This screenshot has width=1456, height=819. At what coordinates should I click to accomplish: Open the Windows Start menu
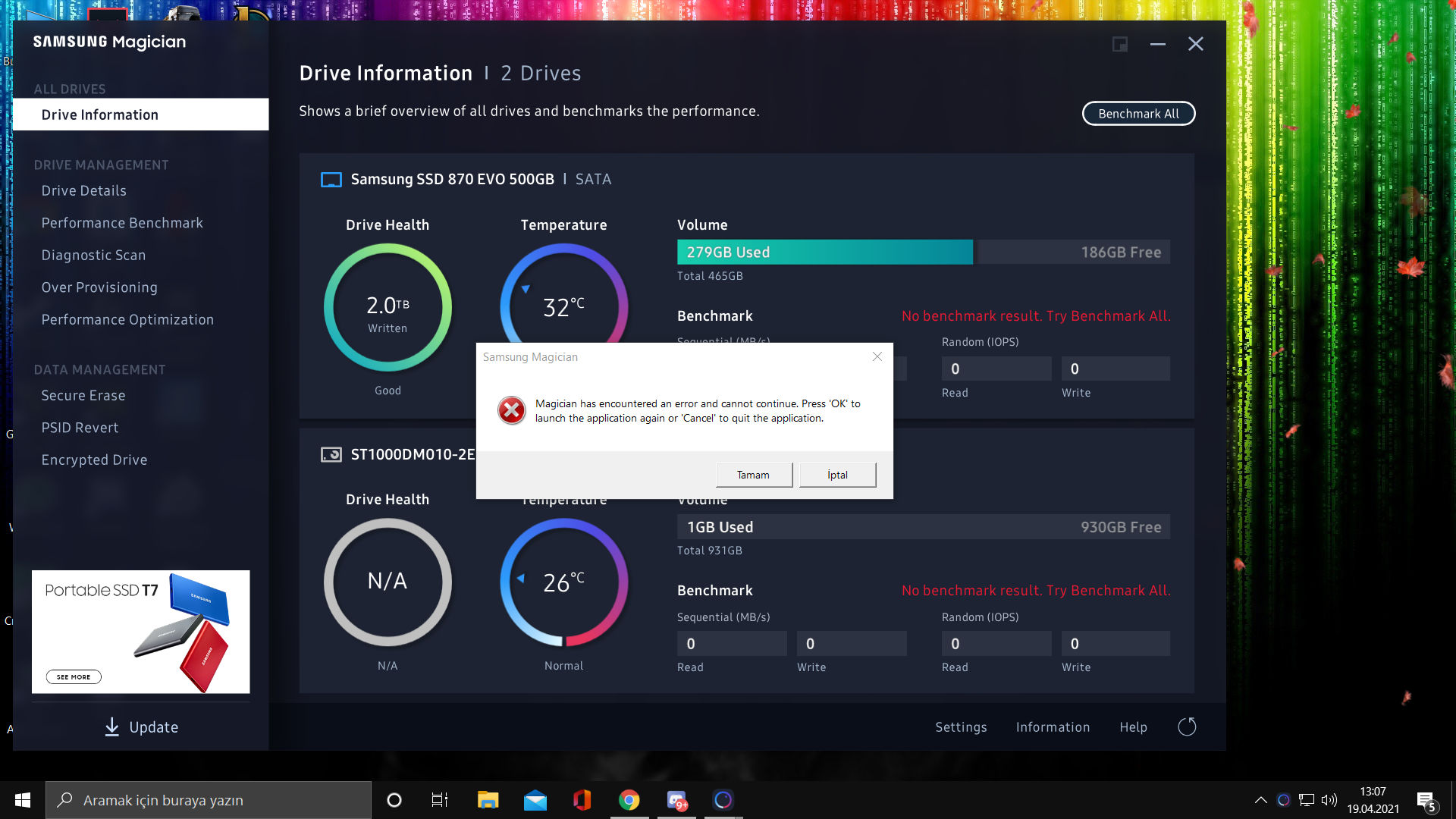point(23,800)
